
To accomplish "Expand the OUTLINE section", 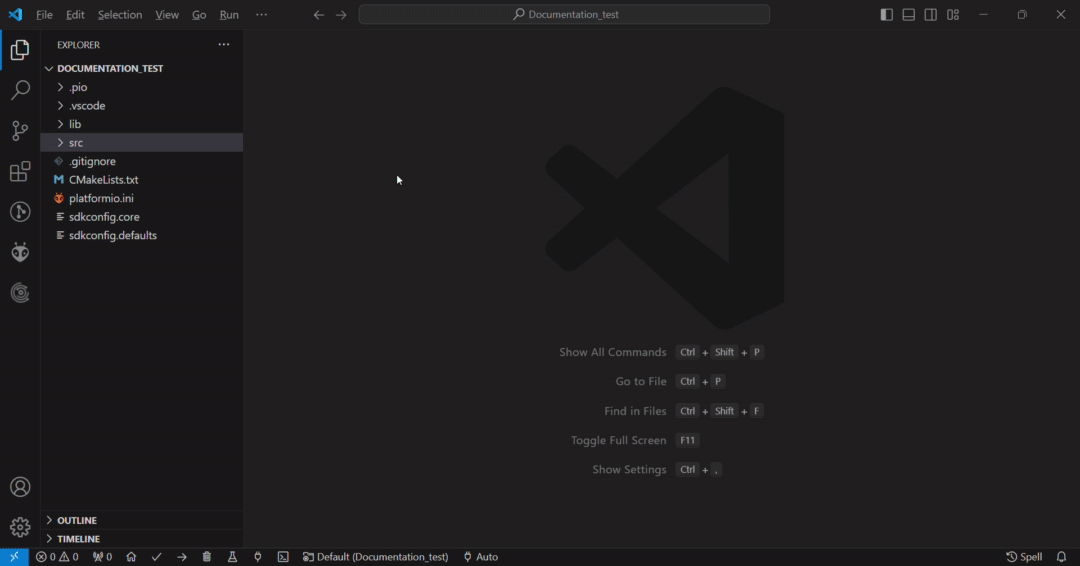I will (77, 520).
